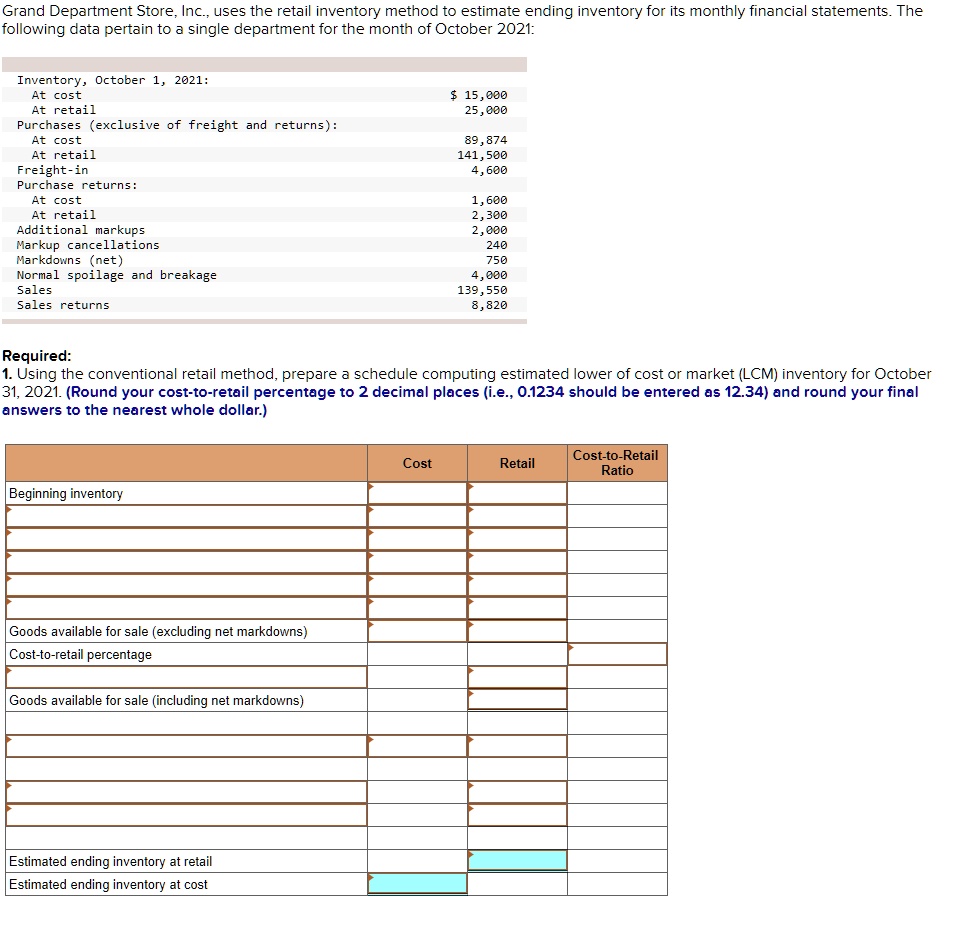The height and width of the screenshot is (932, 969).
Task: Click the "8,820" sales returns value
Action: (x=489, y=305)
